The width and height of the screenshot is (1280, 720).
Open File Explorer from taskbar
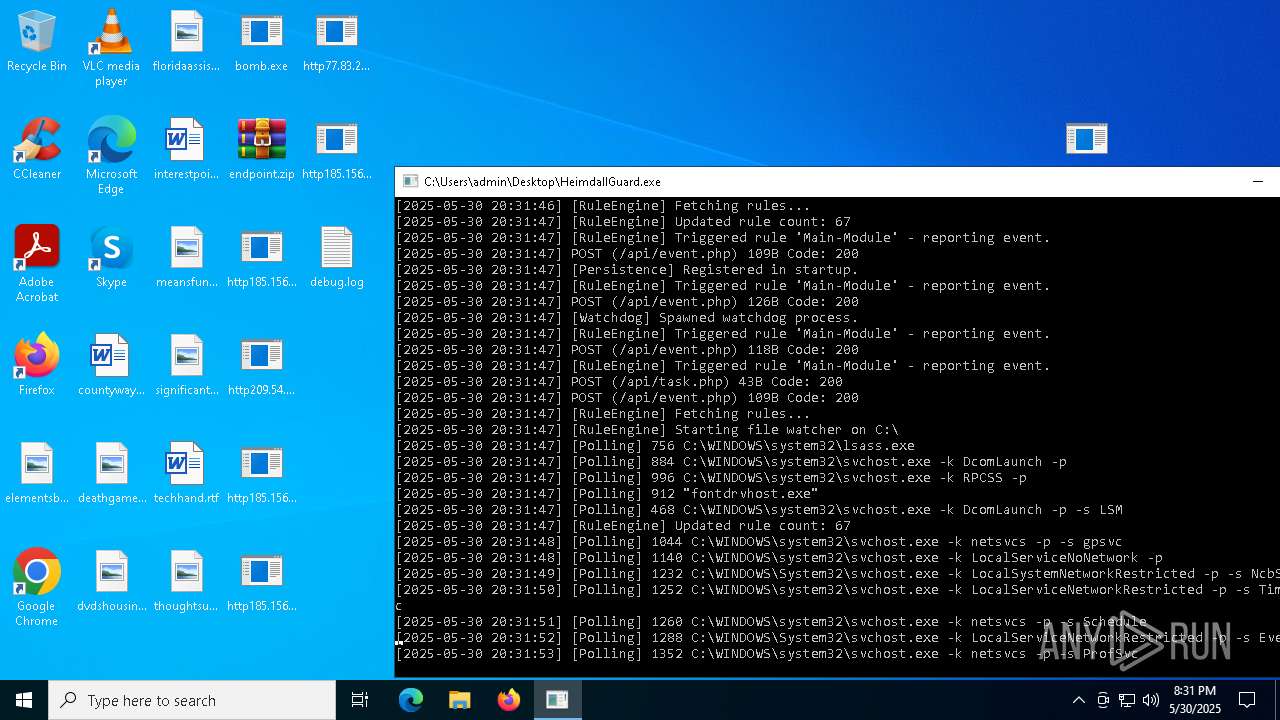pos(460,700)
